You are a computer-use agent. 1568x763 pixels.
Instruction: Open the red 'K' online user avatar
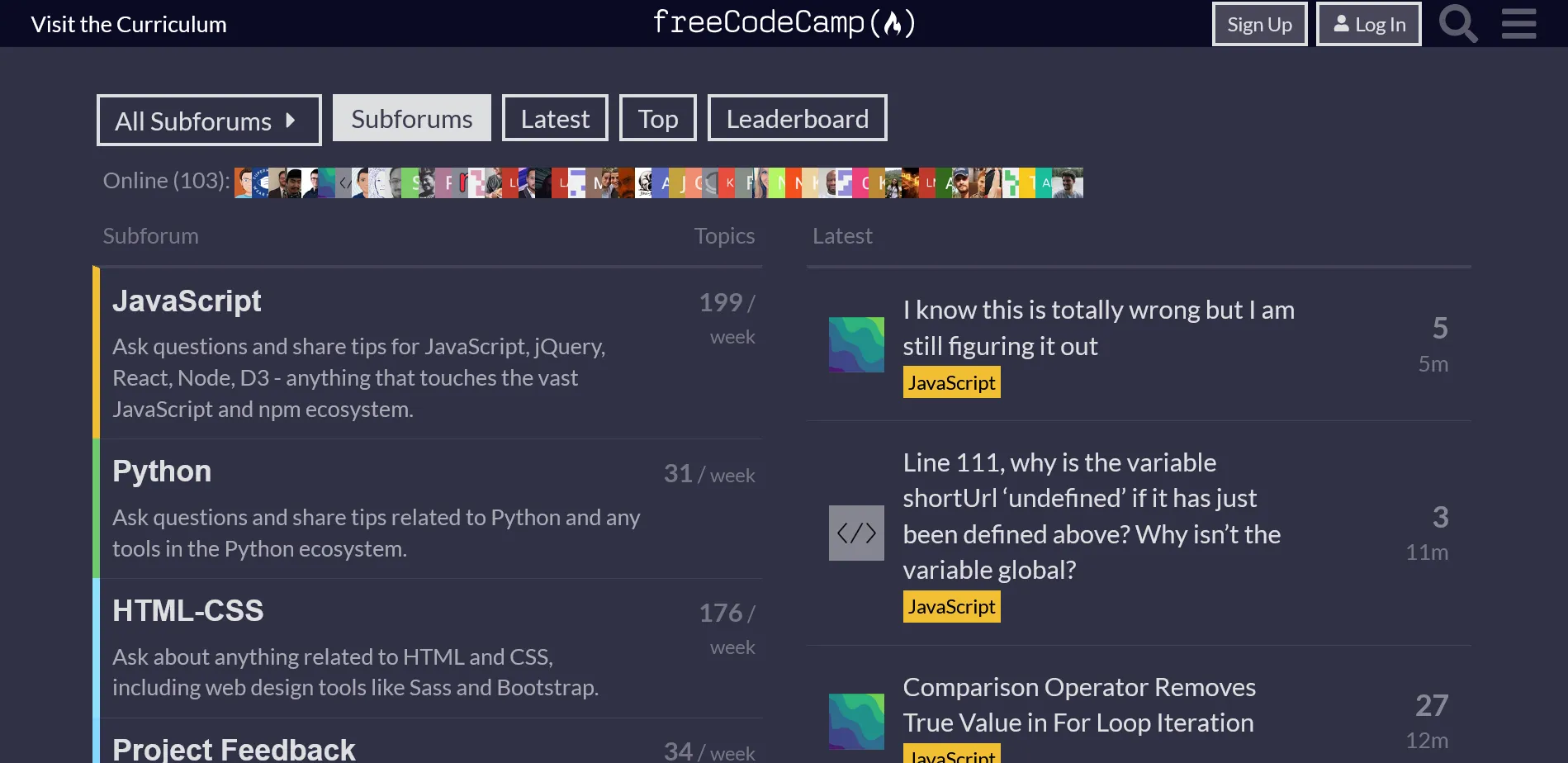coord(727,182)
